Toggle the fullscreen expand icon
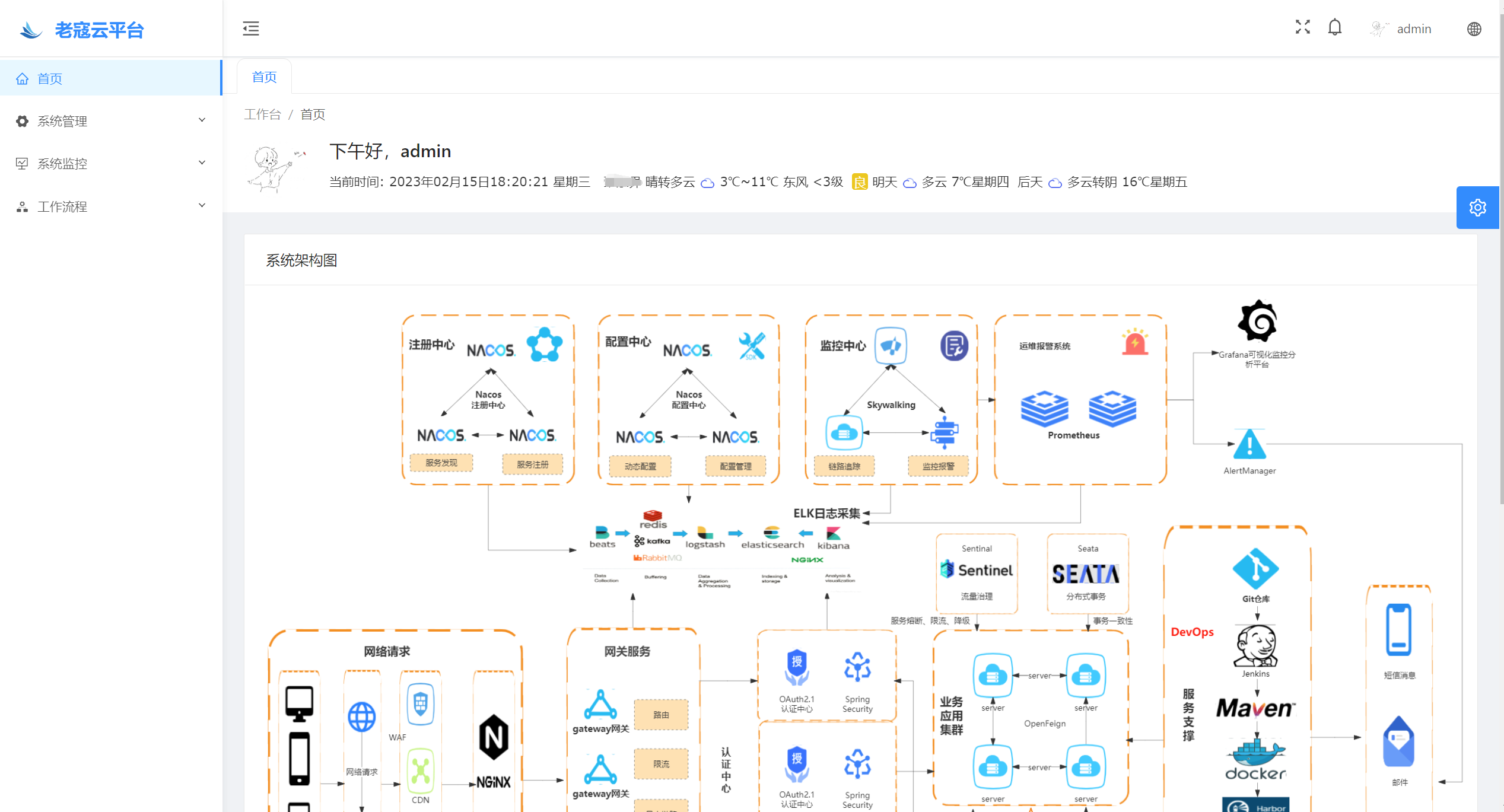The width and height of the screenshot is (1504, 812). (1302, 28)
